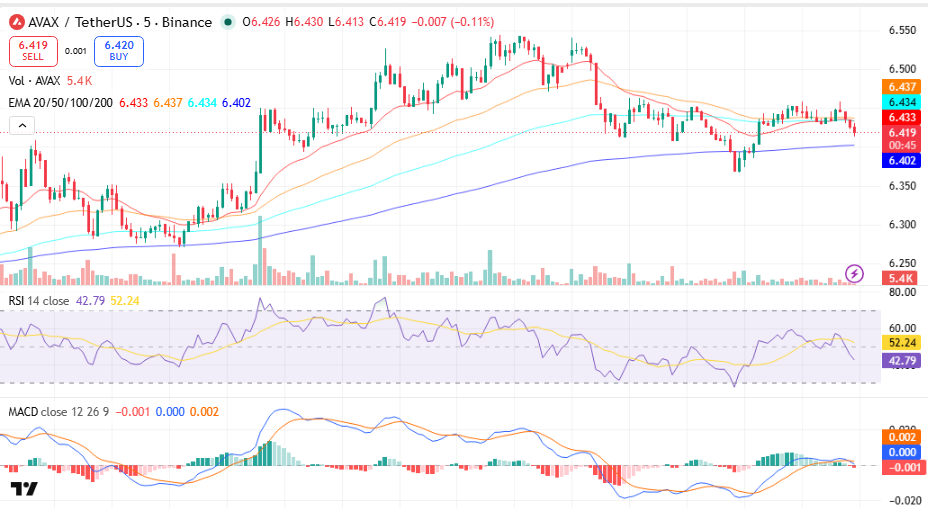
Task: Click the purple 42.79 RSI scale label
Action: 901,360
